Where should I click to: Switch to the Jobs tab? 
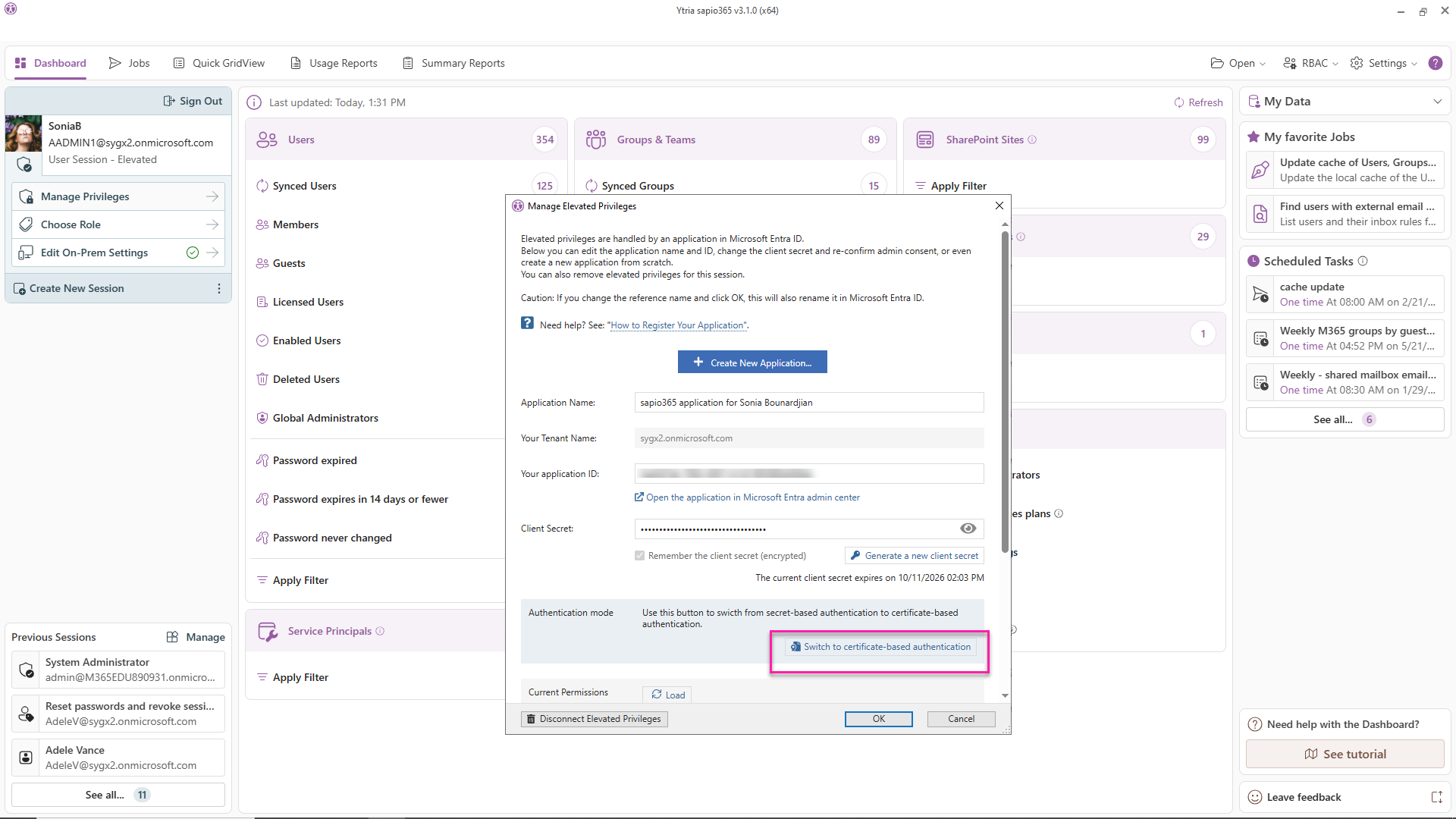coord(129,63)
